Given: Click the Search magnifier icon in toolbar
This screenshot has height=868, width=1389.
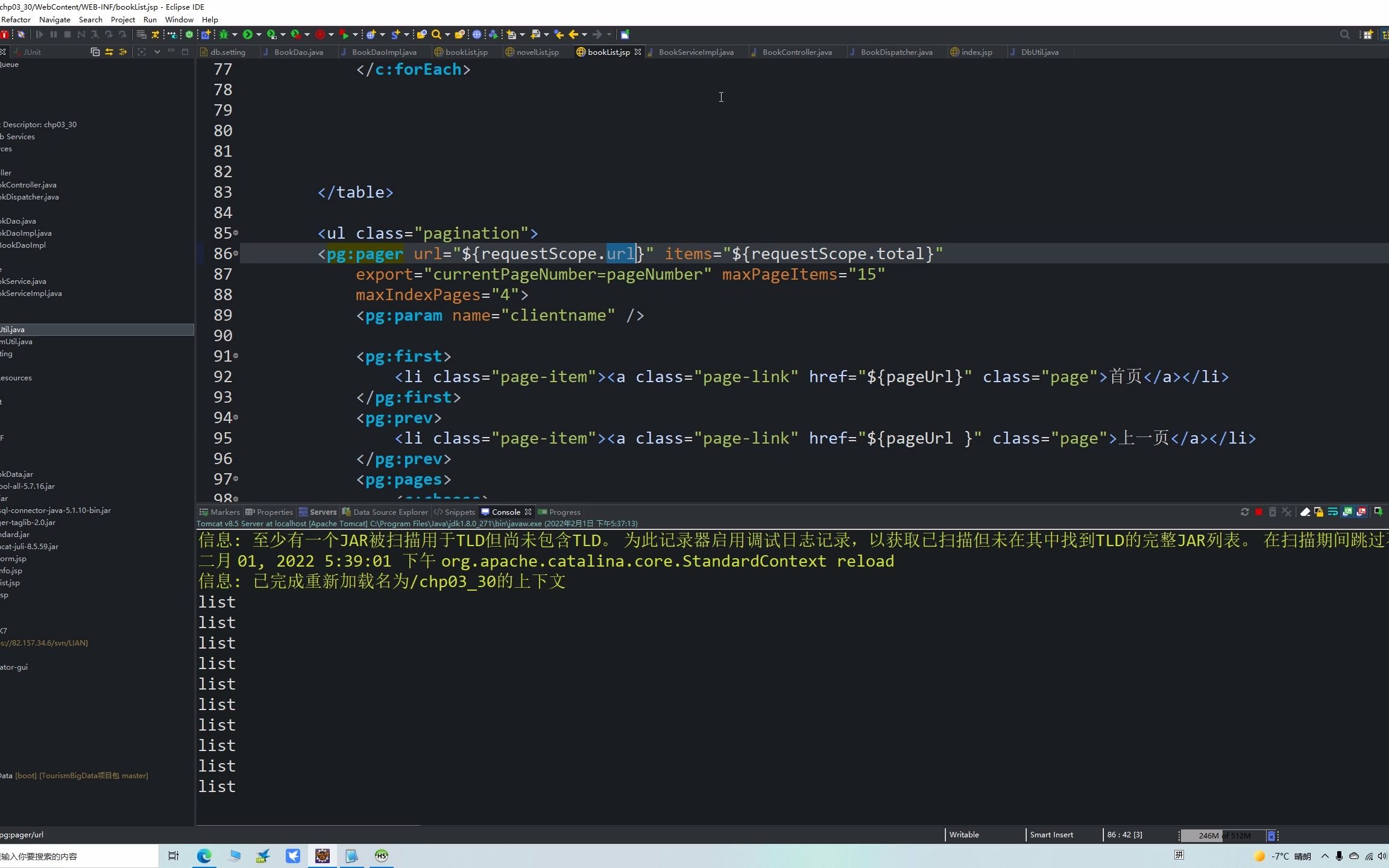Looking at the screenshot, I should (x=436, y=34).
